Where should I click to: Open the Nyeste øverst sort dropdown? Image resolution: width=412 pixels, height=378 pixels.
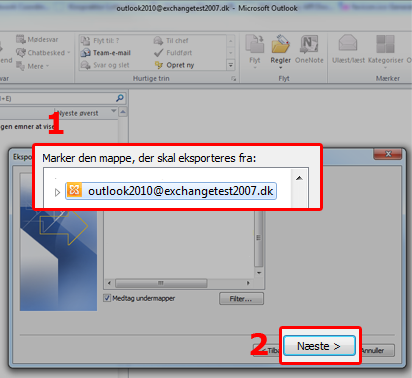[x=114, y=111]
